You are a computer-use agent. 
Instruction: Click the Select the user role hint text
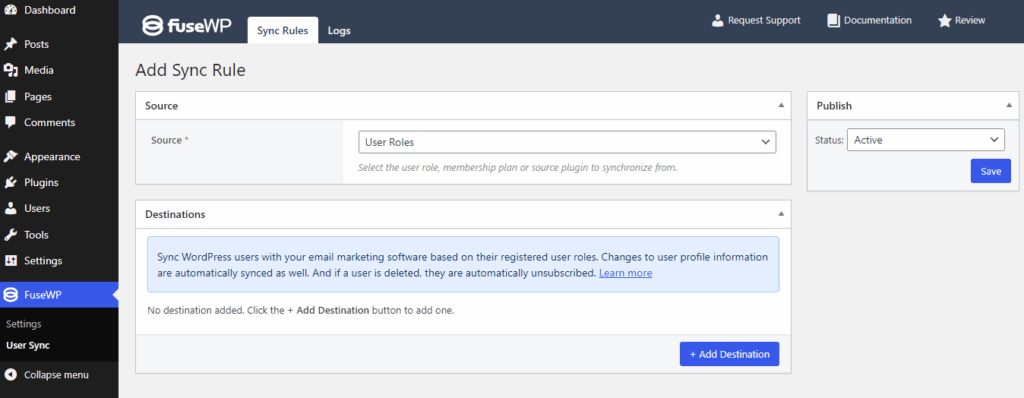(518, 167)
